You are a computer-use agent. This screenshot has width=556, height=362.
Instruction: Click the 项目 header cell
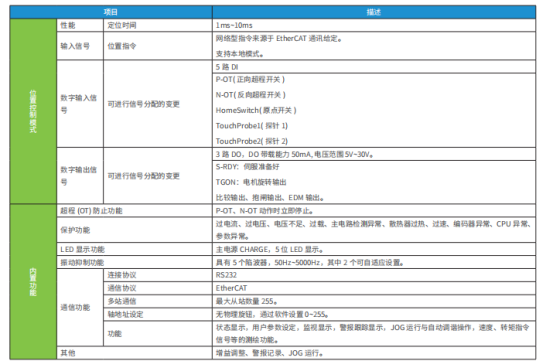[x=111, y=12]
